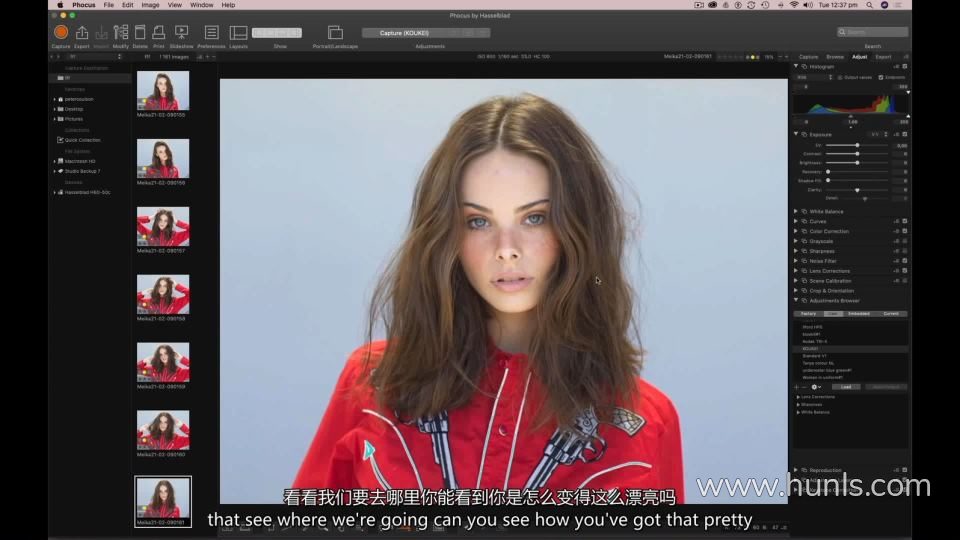This screenshot has width=960, height=540.
Task: Click the volume icon in menu bar
Action: (x=808, y=5)
